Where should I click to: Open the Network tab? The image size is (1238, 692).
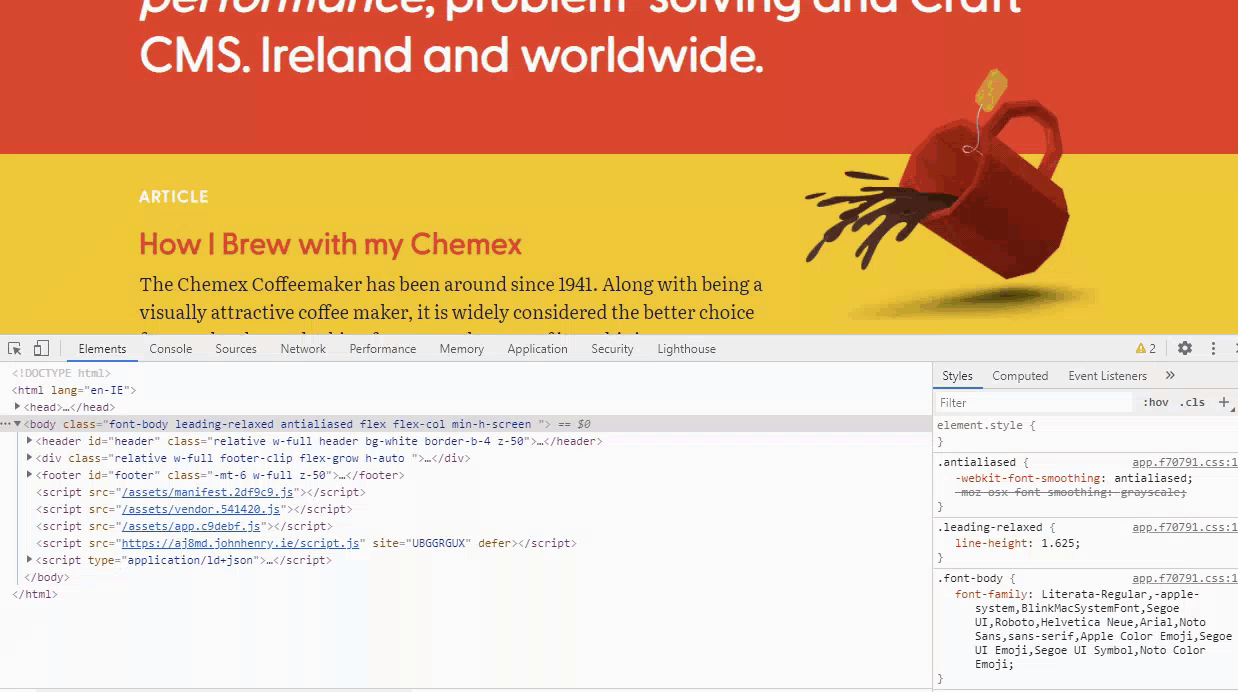[303, 349]
